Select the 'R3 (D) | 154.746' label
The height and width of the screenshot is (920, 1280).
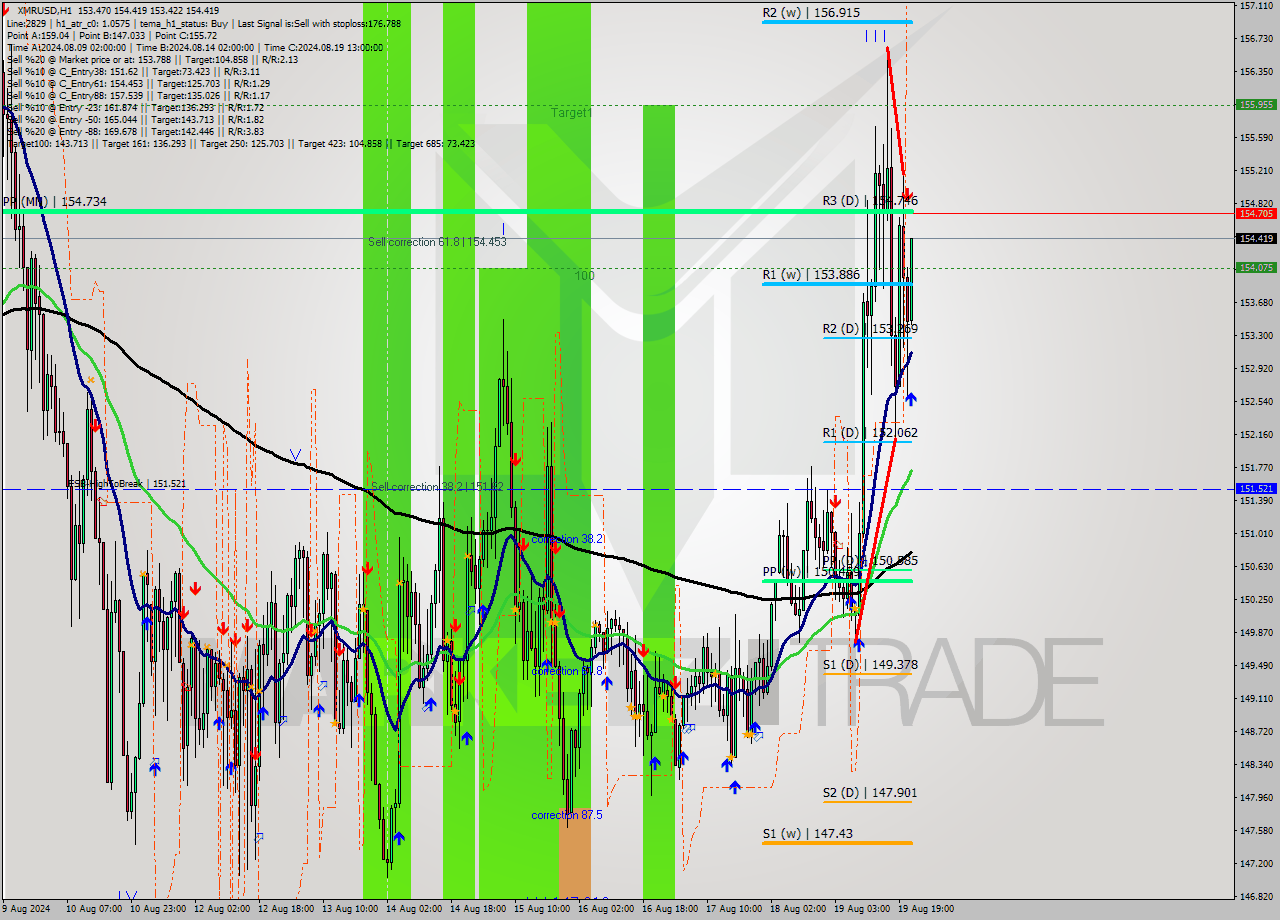870,201
